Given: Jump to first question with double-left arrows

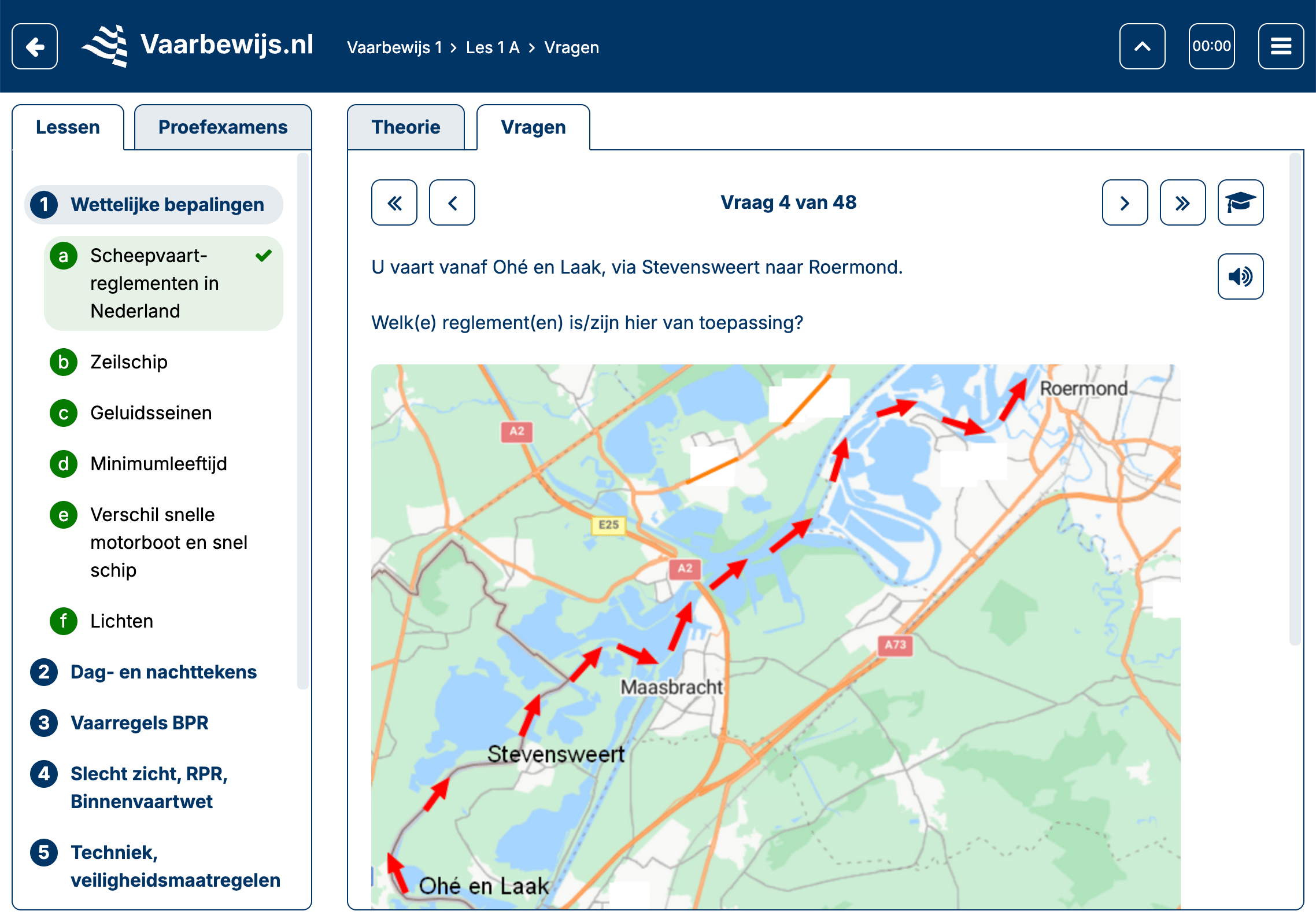Looking at the screenshot, I should [394, 202].
